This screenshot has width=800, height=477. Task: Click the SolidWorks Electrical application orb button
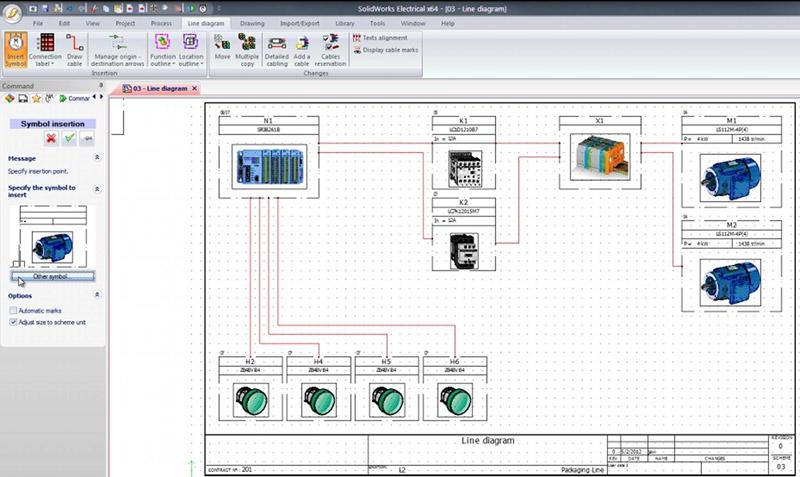coord(12,12)
